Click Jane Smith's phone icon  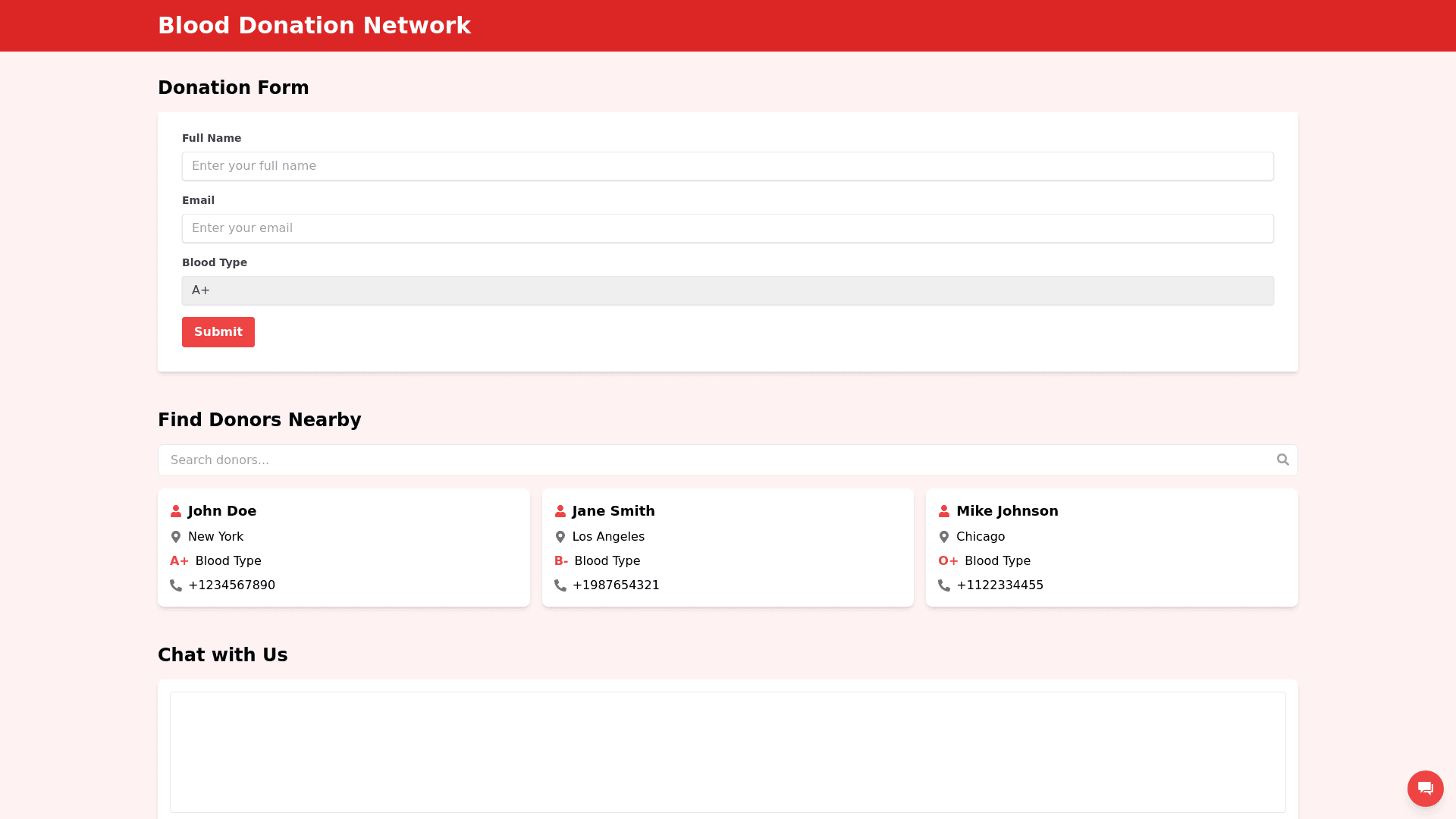click(560, 585)
